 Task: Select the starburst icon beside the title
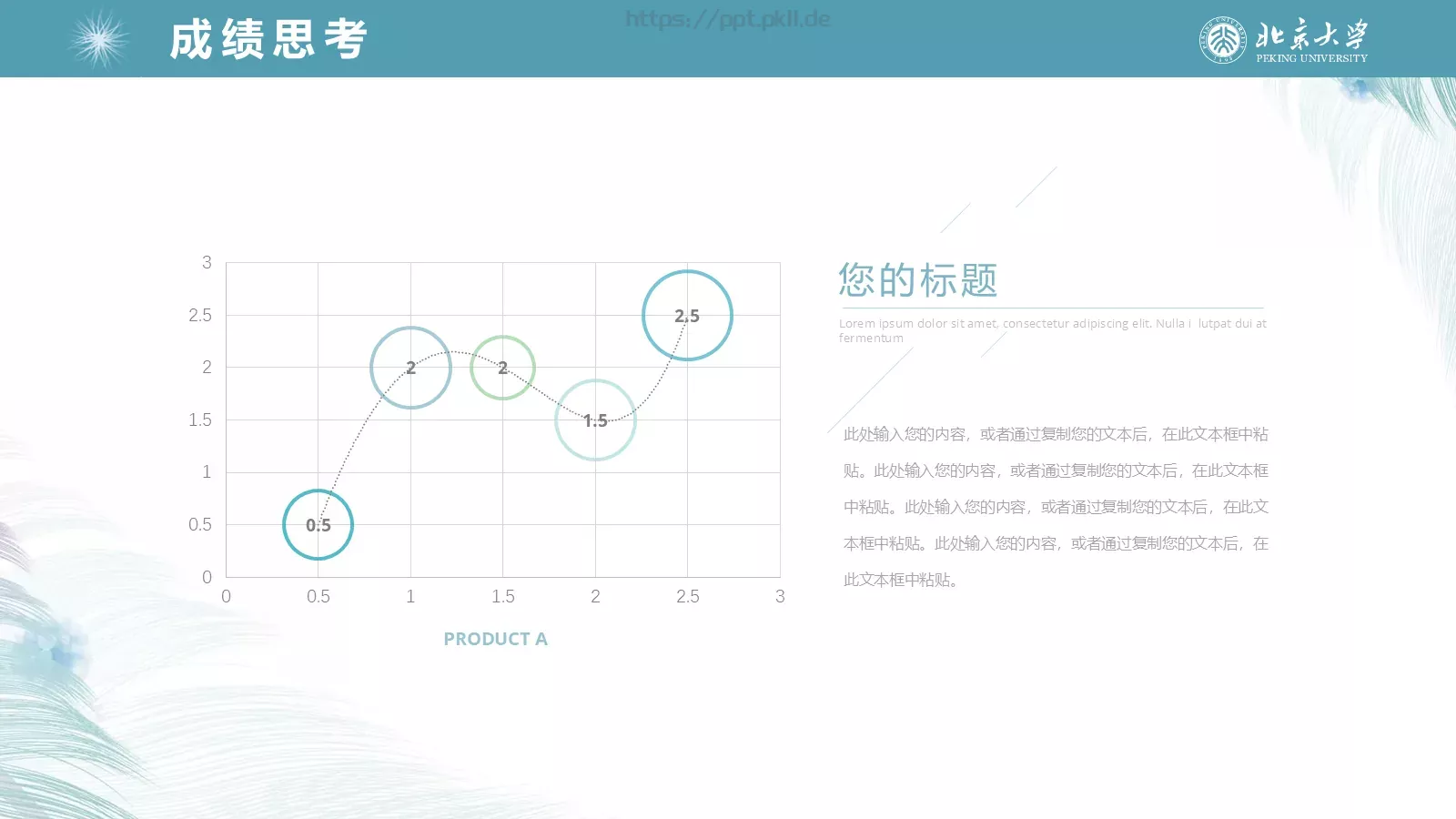point(99,39)
